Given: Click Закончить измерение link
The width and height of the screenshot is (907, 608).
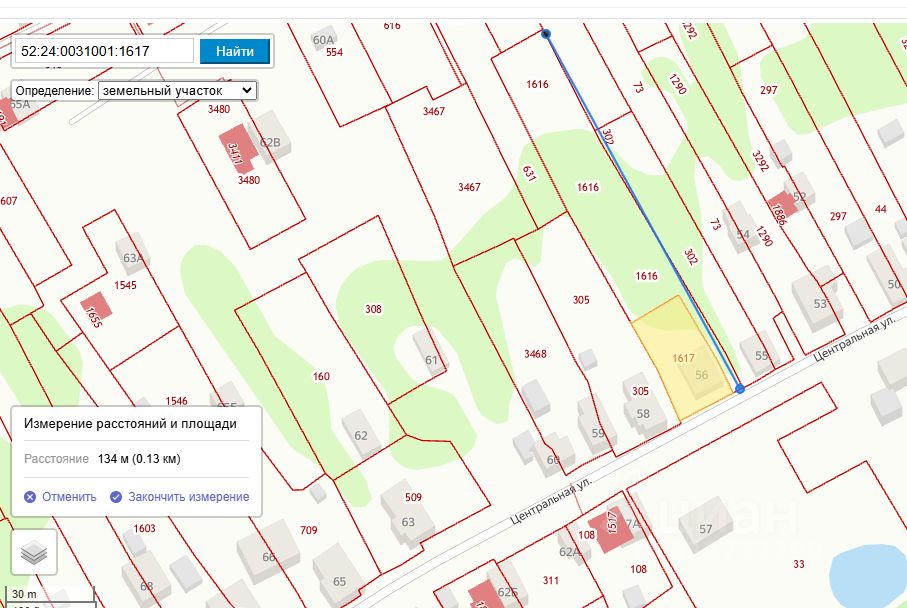Looking at the screenshot, I should pyautogui.click(x=189, y=497).
